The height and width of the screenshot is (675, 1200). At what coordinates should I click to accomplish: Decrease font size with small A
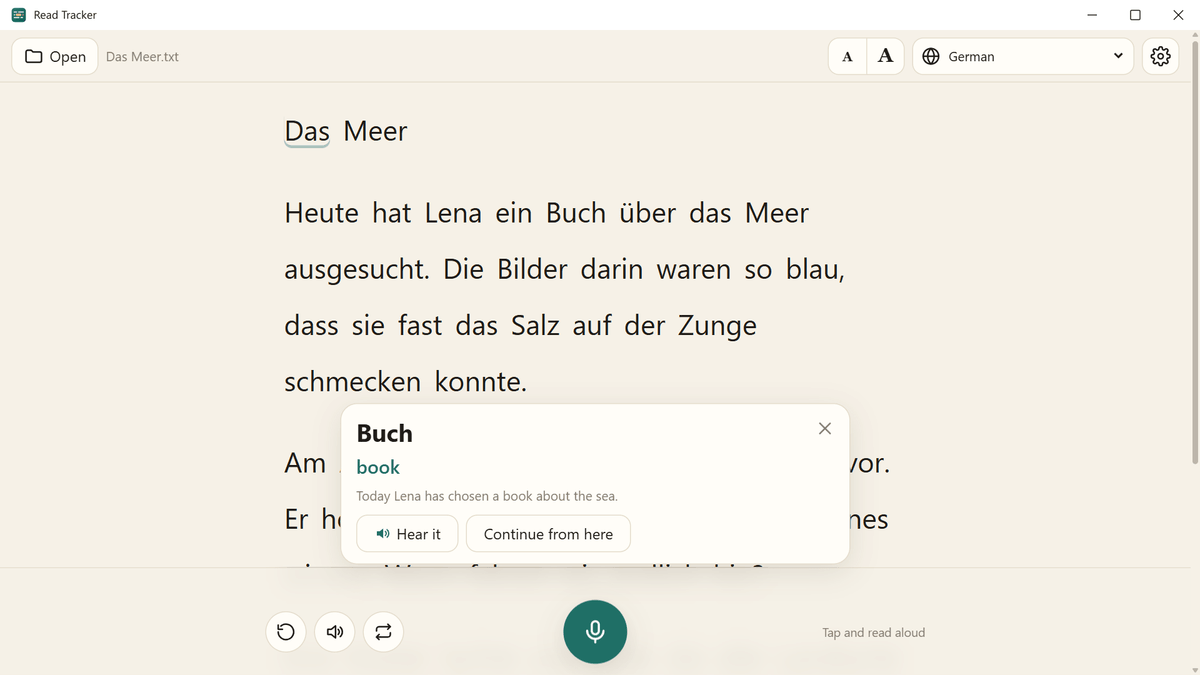(x=847, y=57)
